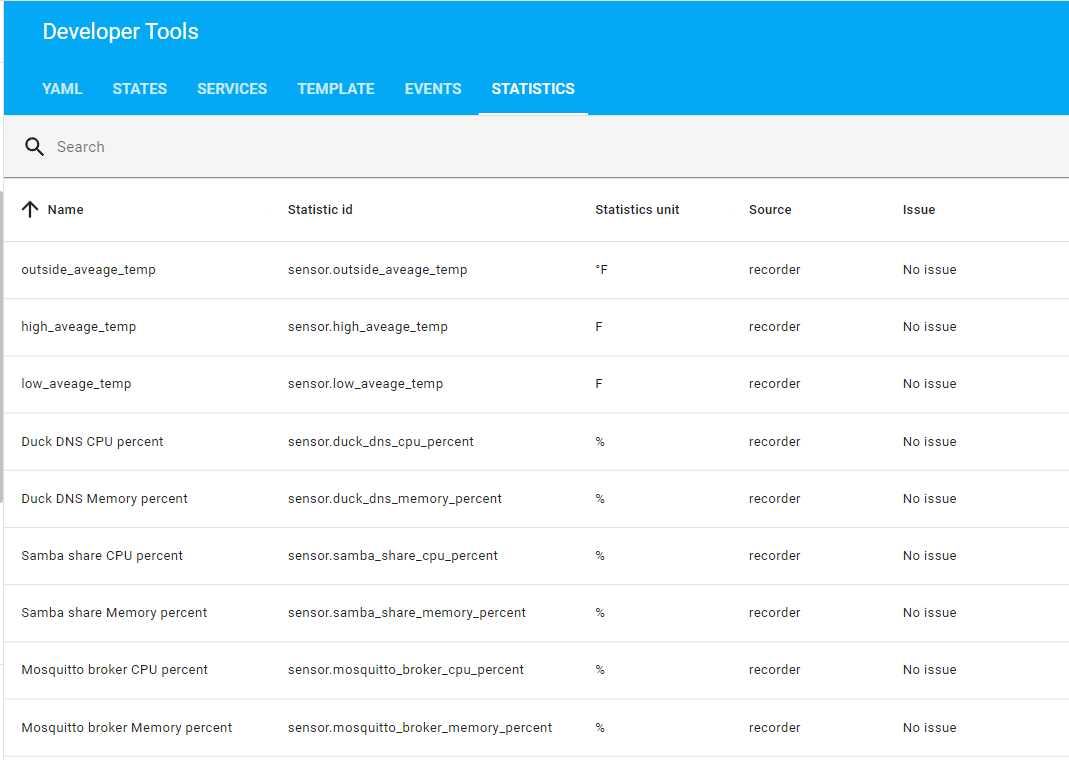Select the low_aveage_temp name cell
1069x760 pixels.
pos(76,384)
